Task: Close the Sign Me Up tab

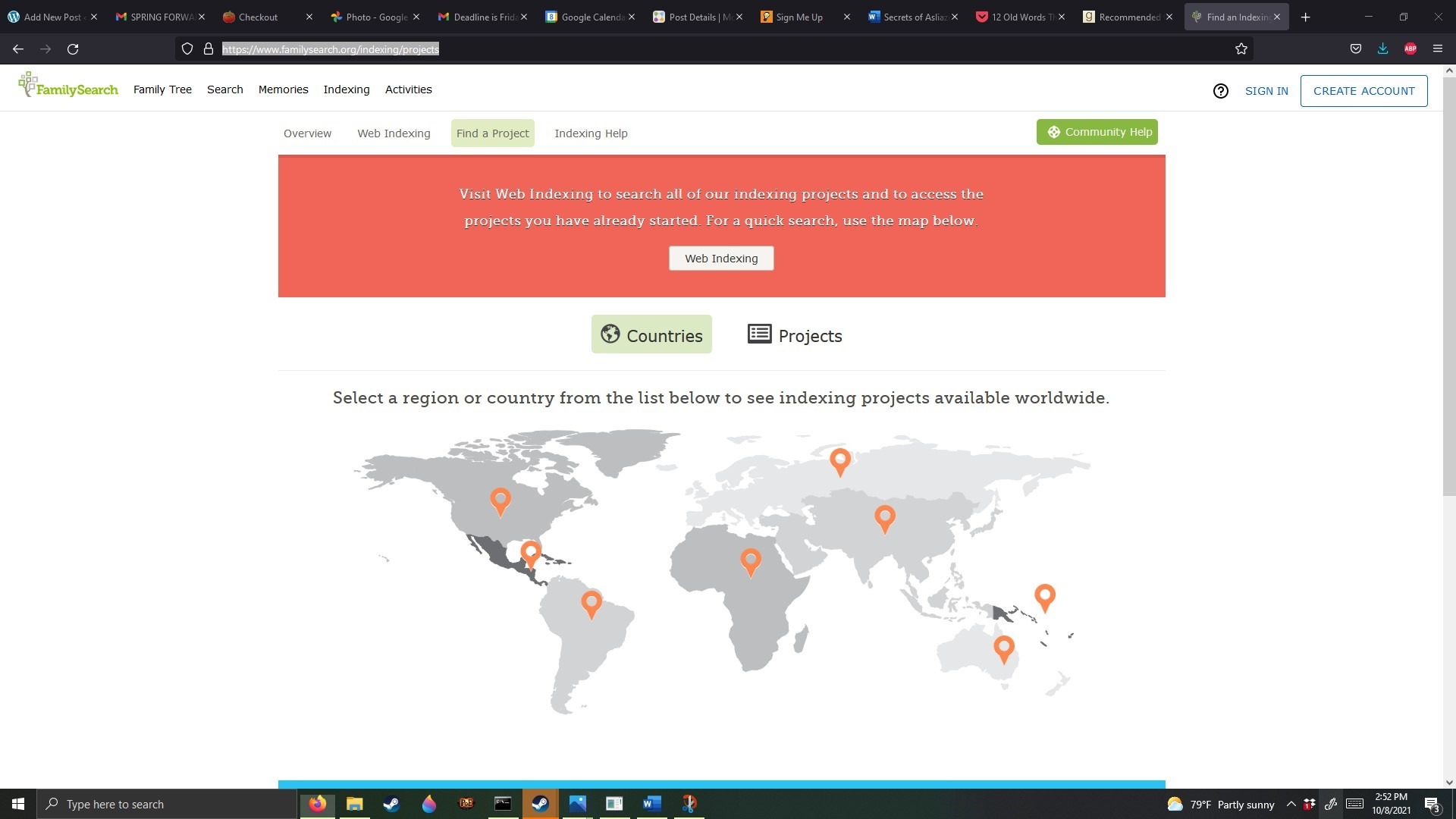Action: (x=847, y=17)
